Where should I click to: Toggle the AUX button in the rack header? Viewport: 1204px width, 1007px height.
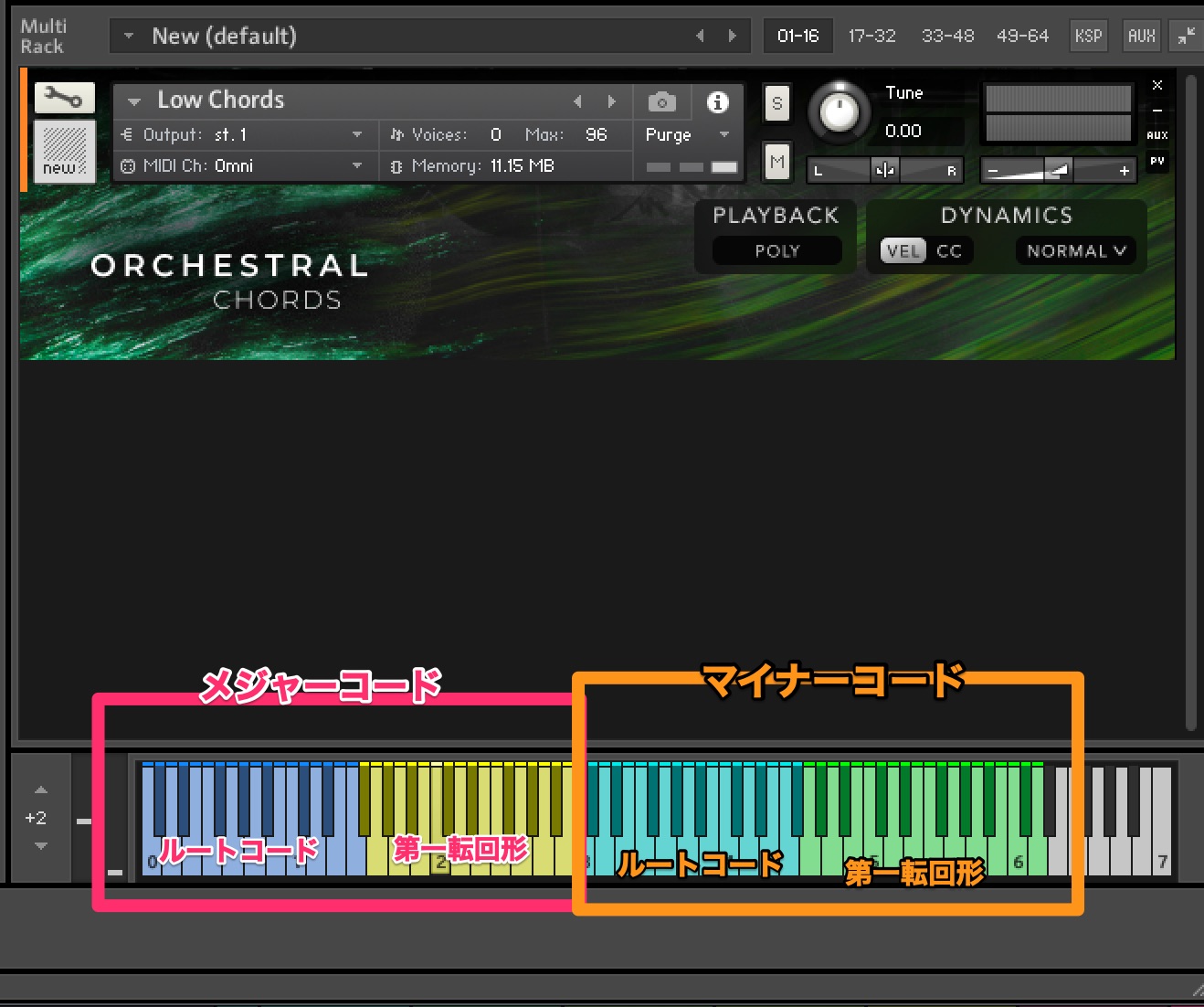[1141, 36]
